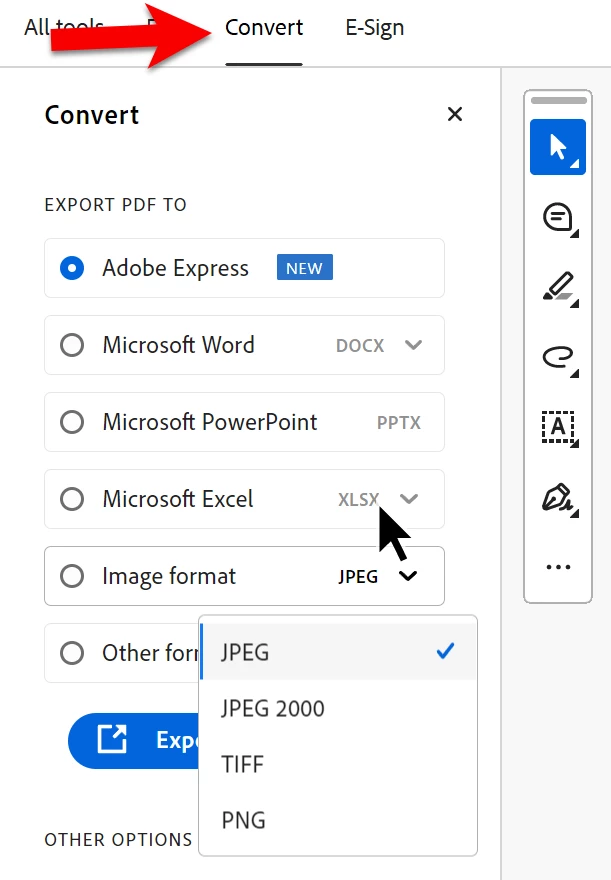Select the Adobe Express radio button
The height and width of the screenshot is (880, 611).
tap(72, 268)
